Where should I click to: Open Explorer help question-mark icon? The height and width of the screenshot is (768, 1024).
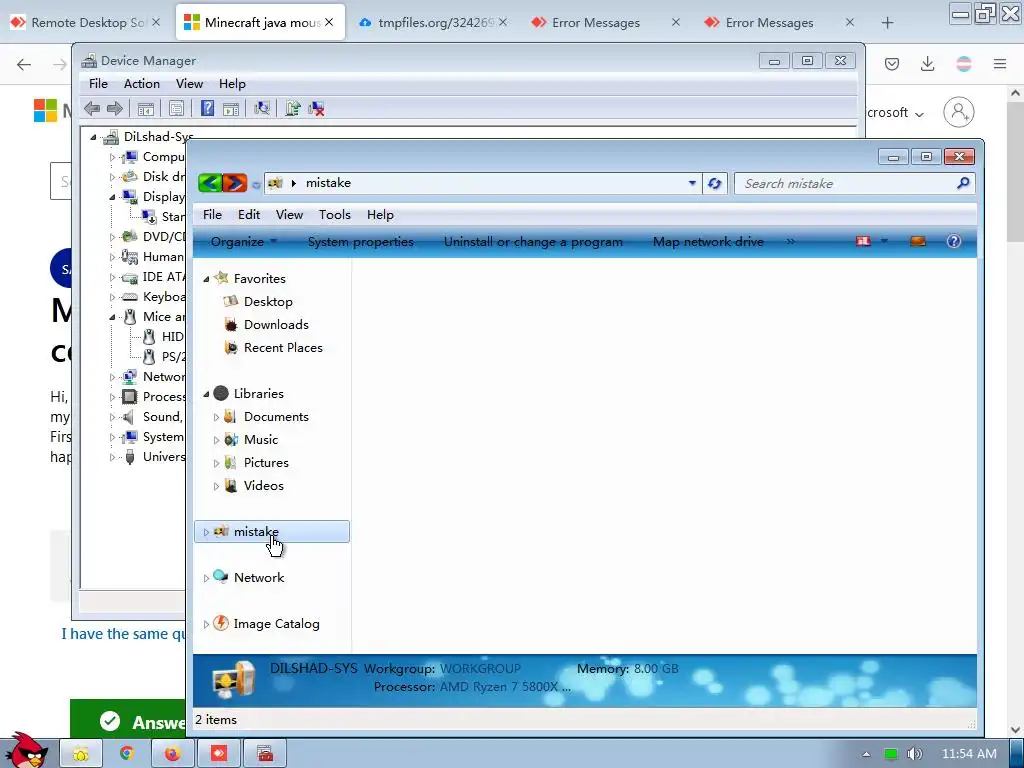[953, 242]
